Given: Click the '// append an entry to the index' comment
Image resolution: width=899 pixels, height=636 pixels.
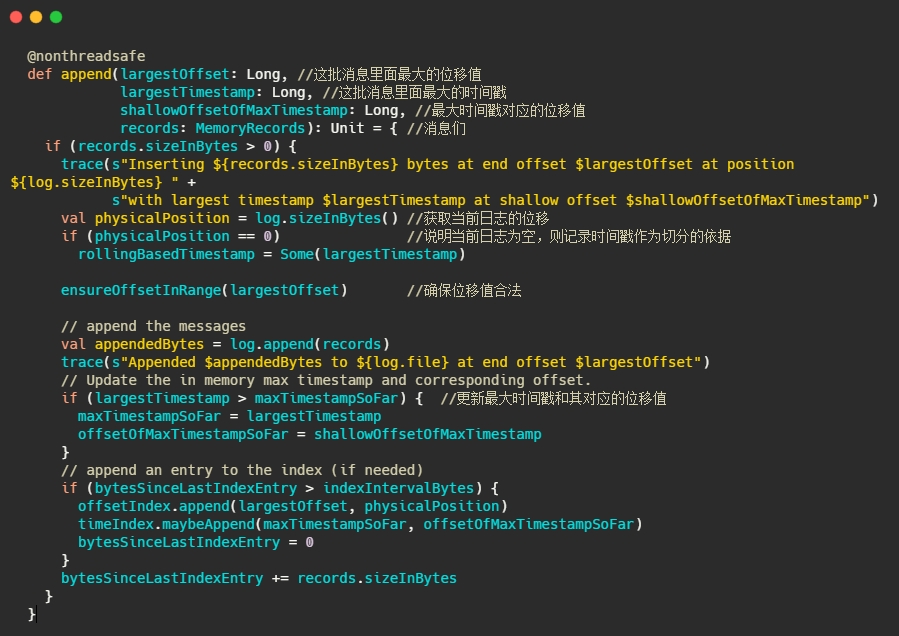Looking at the screenshot, I should [x=242, y=470].
